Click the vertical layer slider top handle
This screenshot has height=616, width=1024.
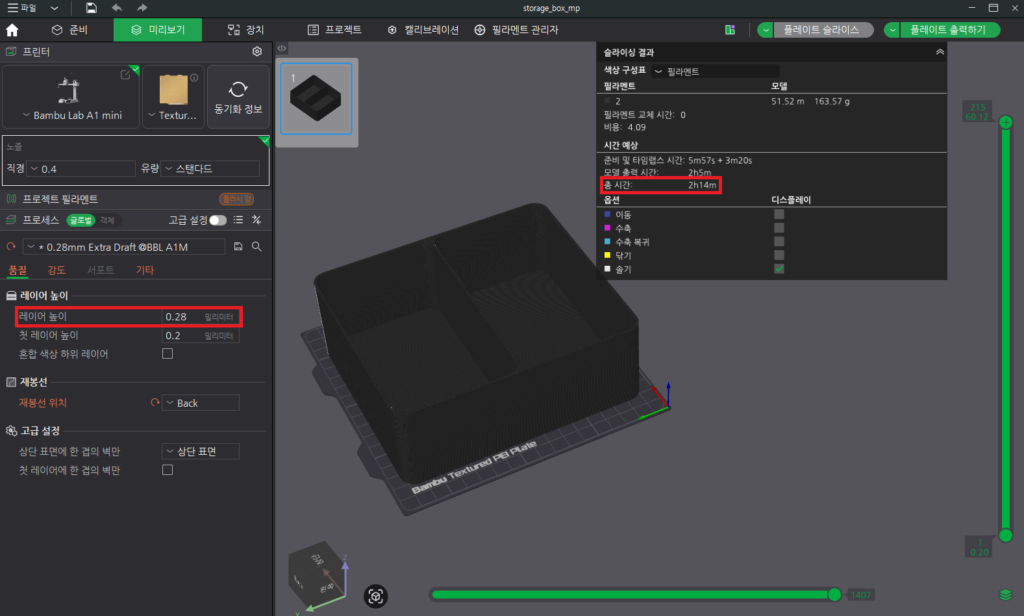click(x=1006, y=122)
